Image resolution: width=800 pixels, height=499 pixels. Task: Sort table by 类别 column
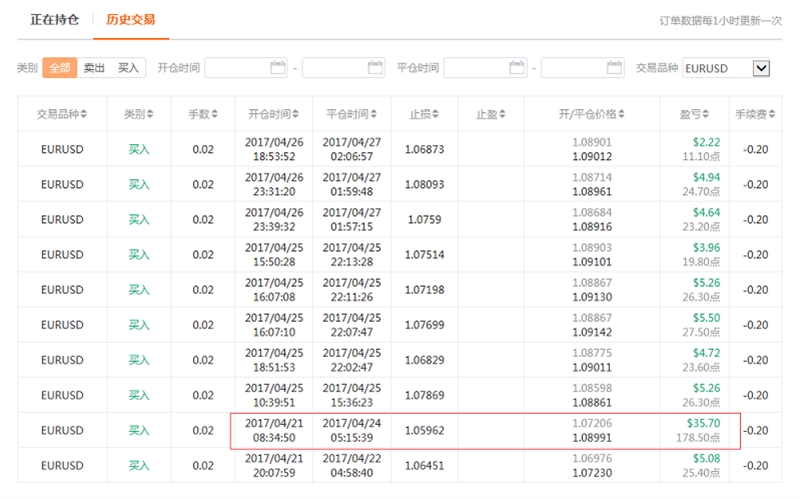point(138,114)
